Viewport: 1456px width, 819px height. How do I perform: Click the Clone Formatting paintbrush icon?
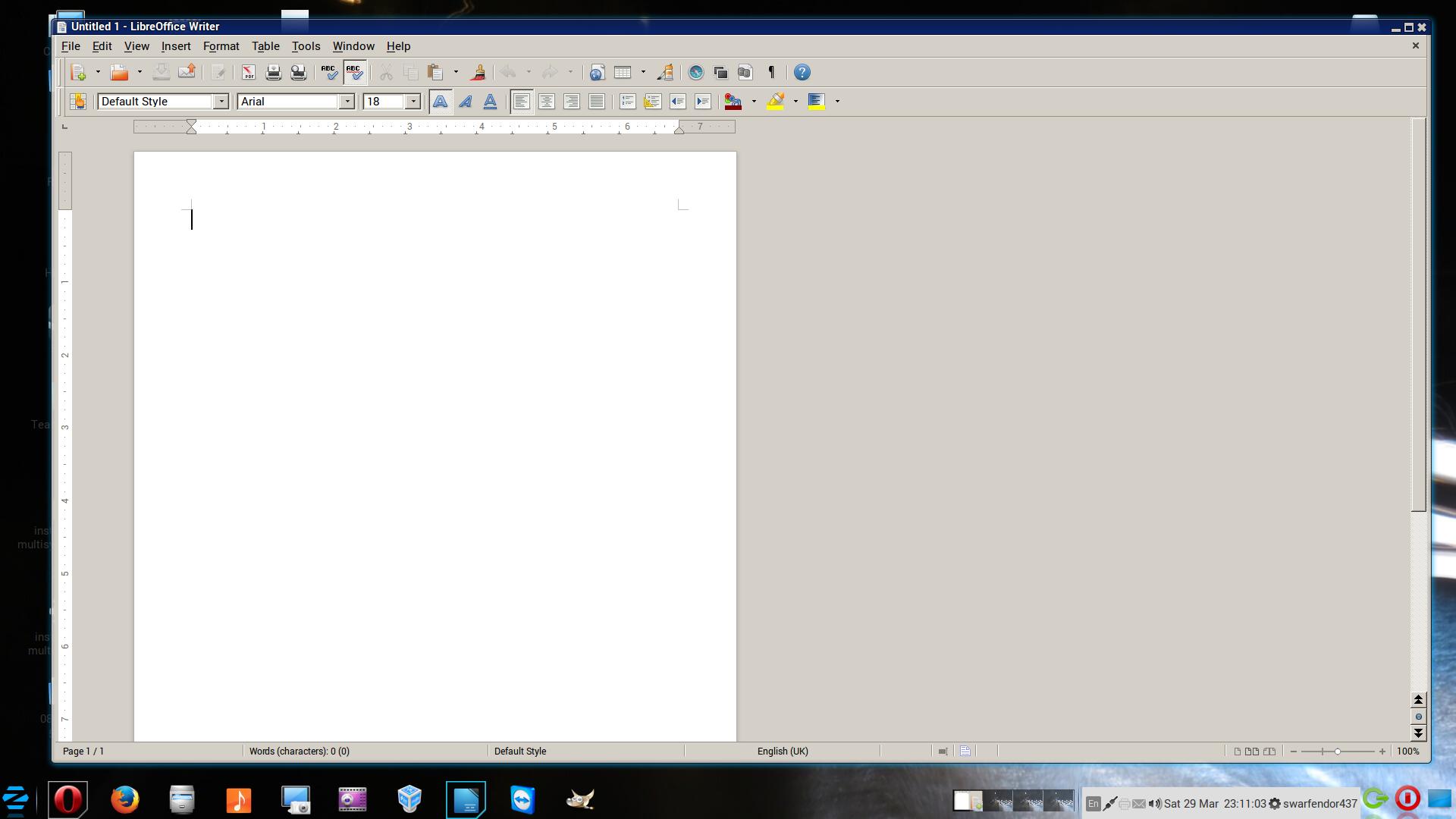(x=478, y=73)
